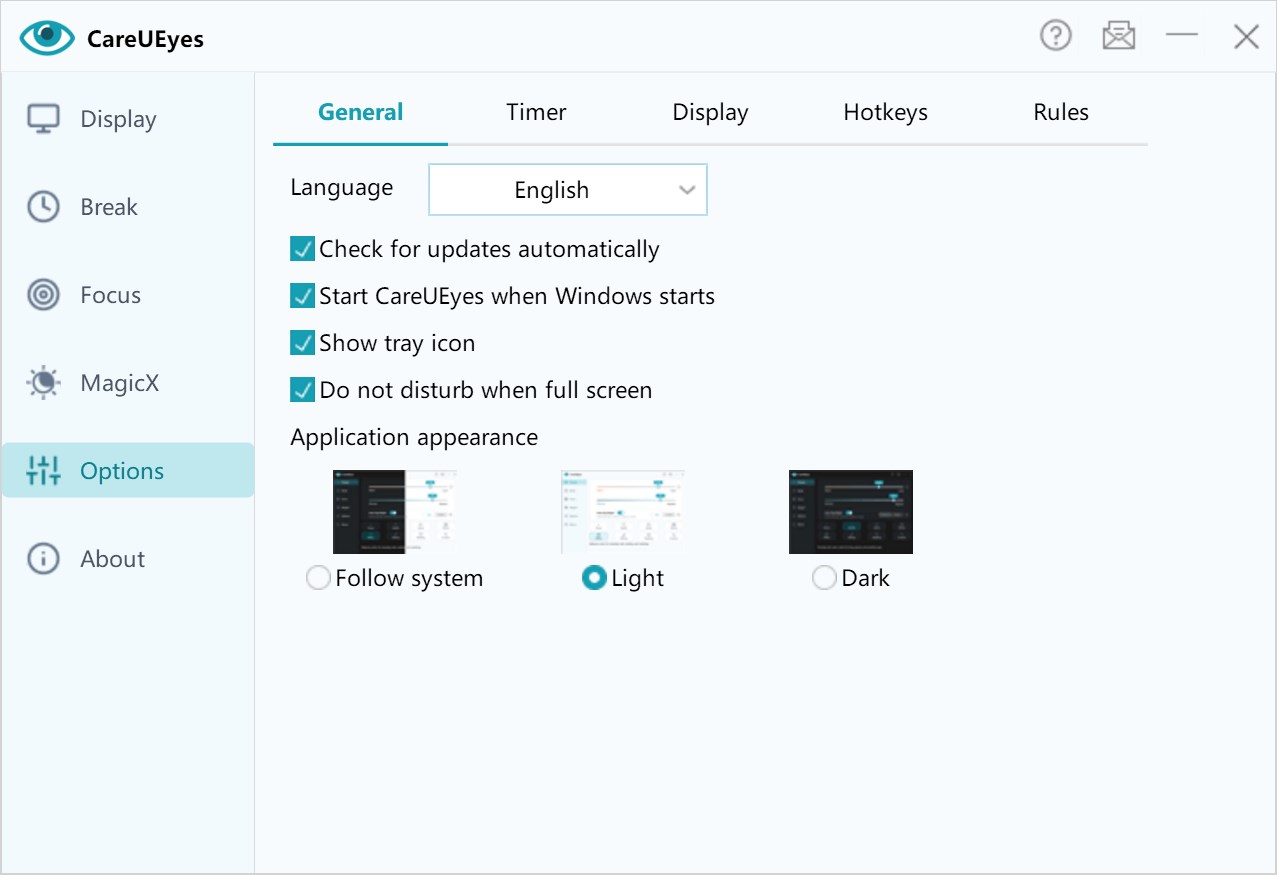
Task: Minimize the CareUEyes window
Action: point(1182,36)
